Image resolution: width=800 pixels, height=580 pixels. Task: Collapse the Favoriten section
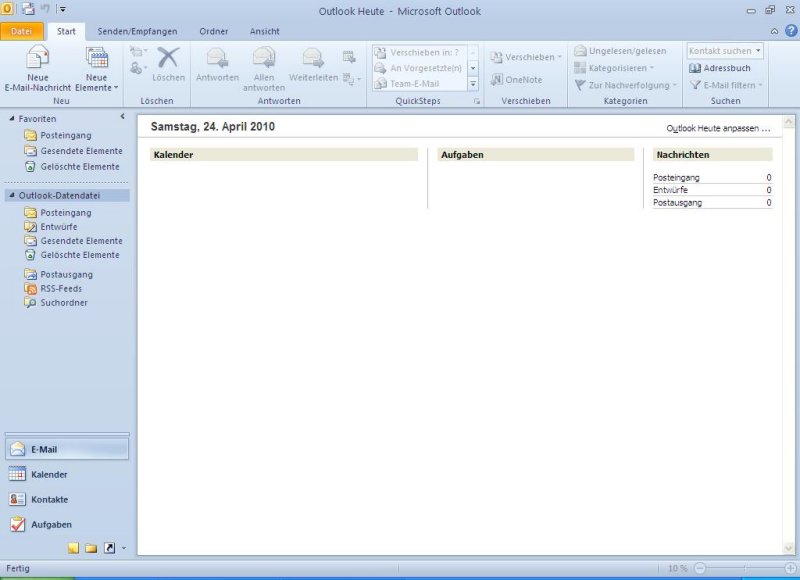[x=11, y=119]
